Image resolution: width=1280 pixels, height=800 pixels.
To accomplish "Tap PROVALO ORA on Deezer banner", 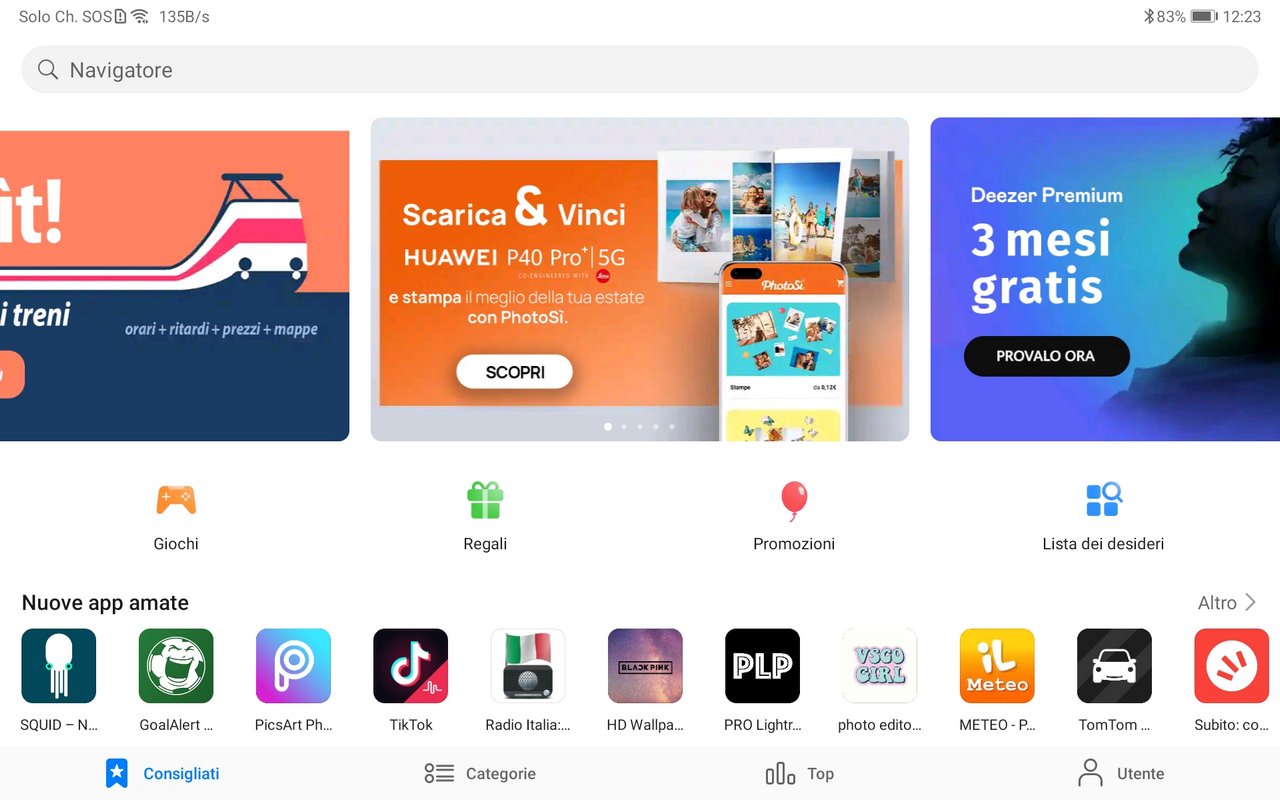I will [x=1046, y=356].
